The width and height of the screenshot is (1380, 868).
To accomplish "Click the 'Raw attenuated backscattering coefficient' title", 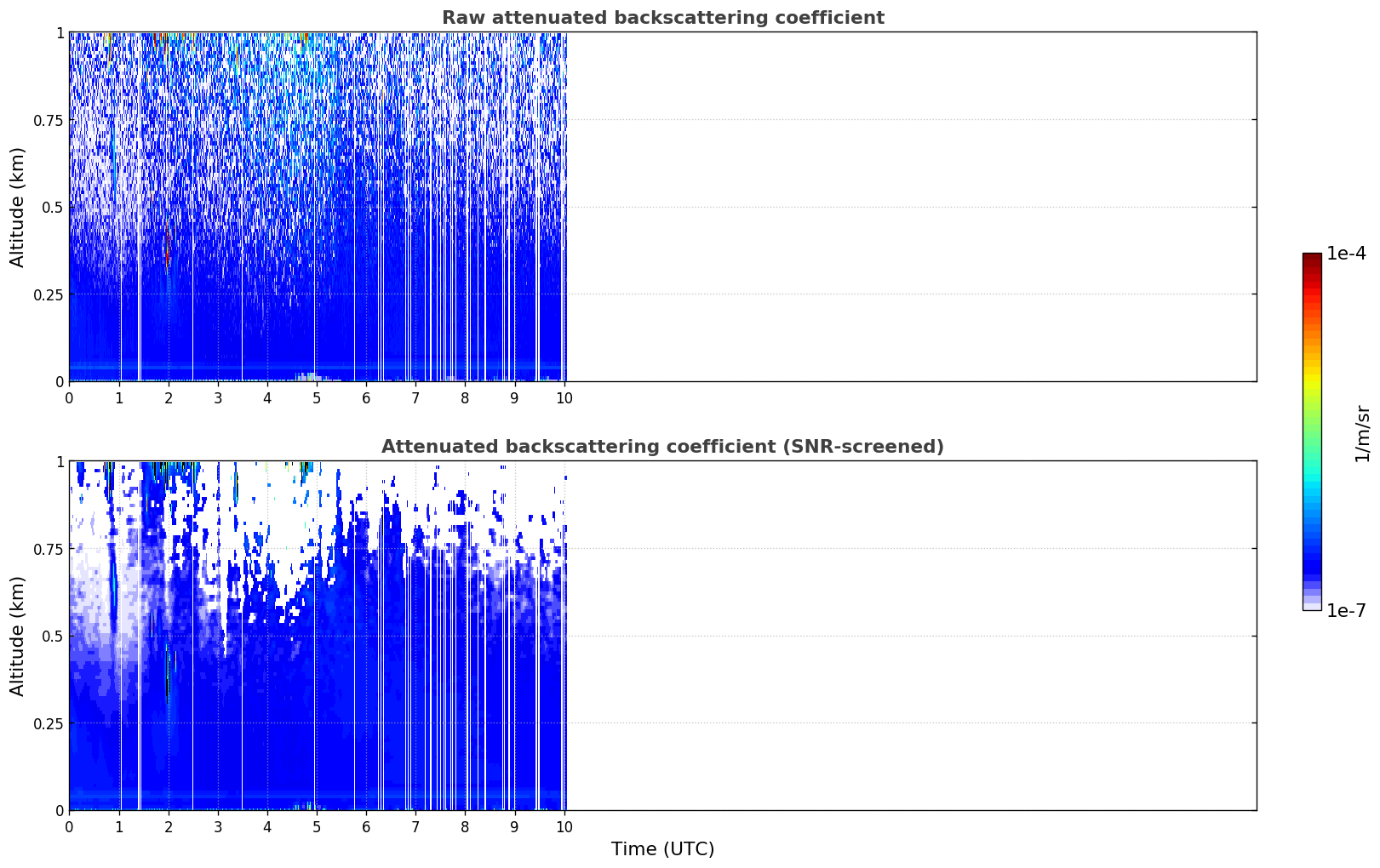I will click(x=662, y=18).
